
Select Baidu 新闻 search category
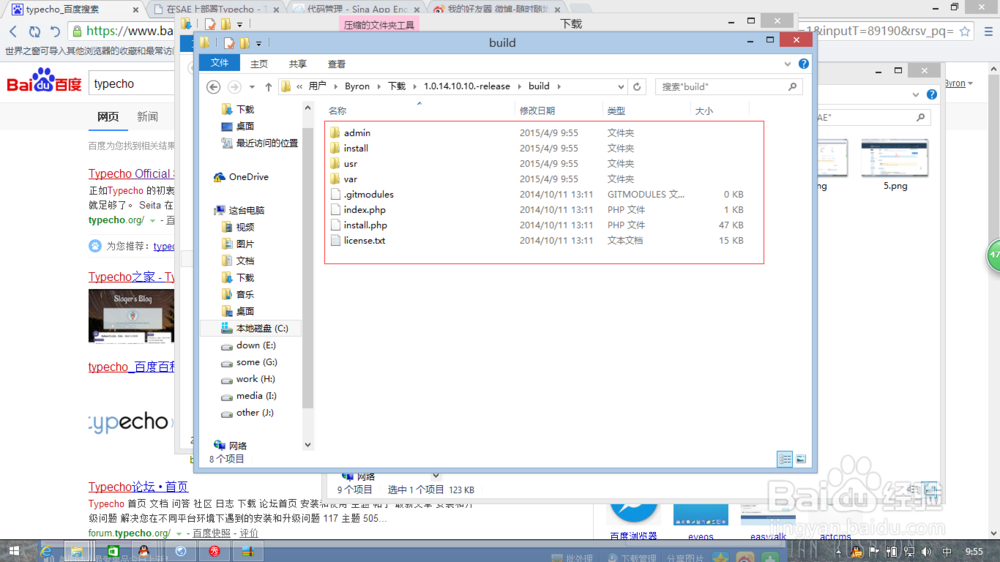pyautogui.click(x=147, y=117)
